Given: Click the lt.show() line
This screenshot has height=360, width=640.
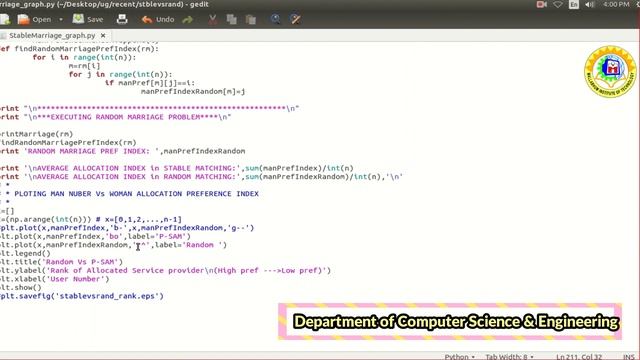Looking at the screenshot, I should (21, 288).
